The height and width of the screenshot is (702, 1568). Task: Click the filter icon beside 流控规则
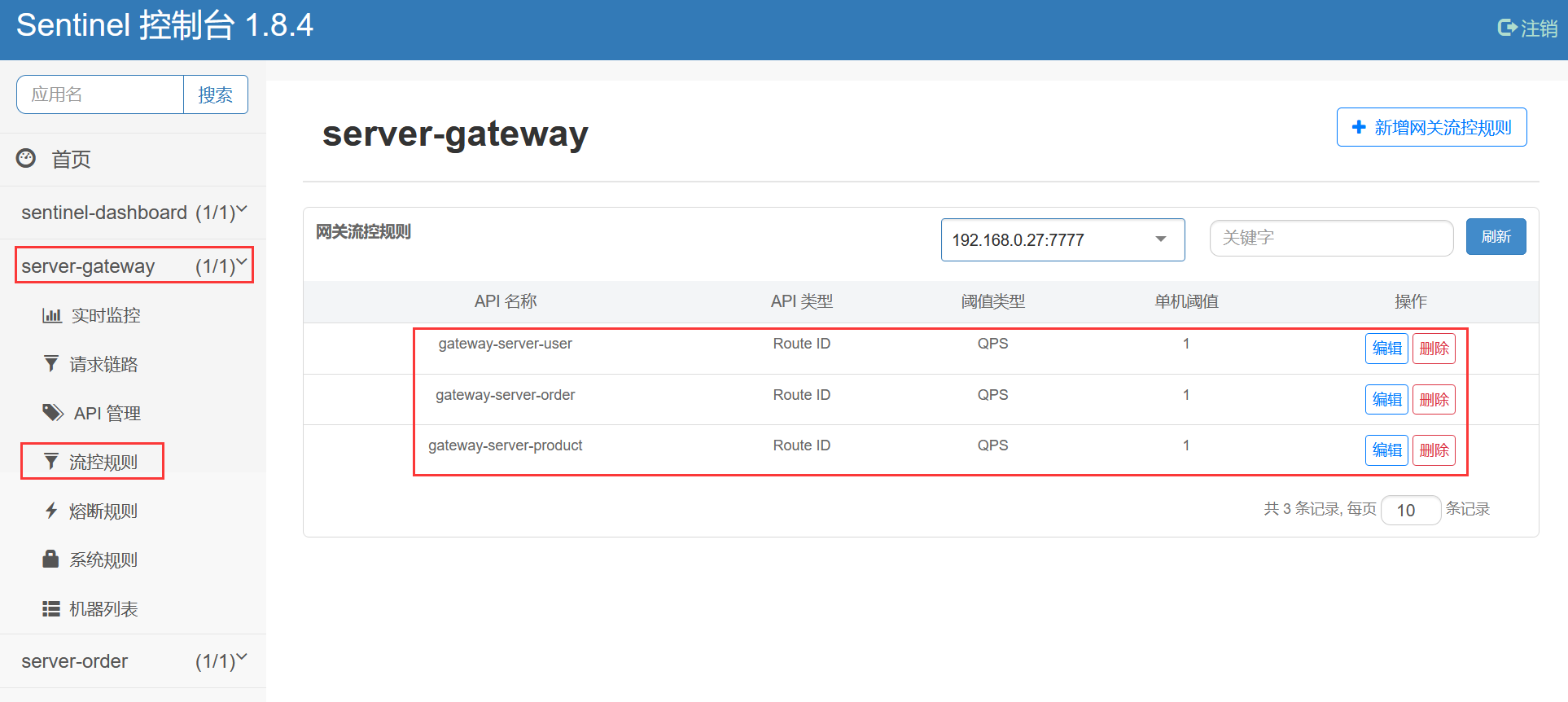click(51, 462)
